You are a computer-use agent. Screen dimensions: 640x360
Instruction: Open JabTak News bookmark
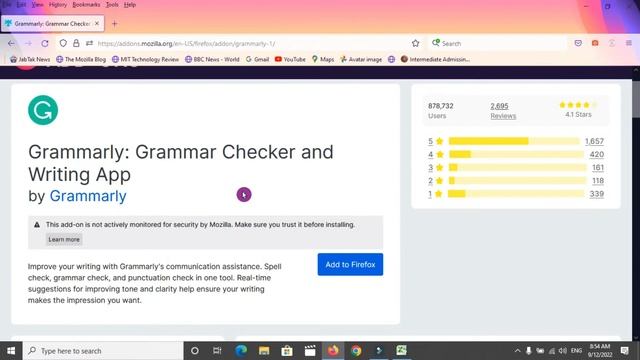30,59
